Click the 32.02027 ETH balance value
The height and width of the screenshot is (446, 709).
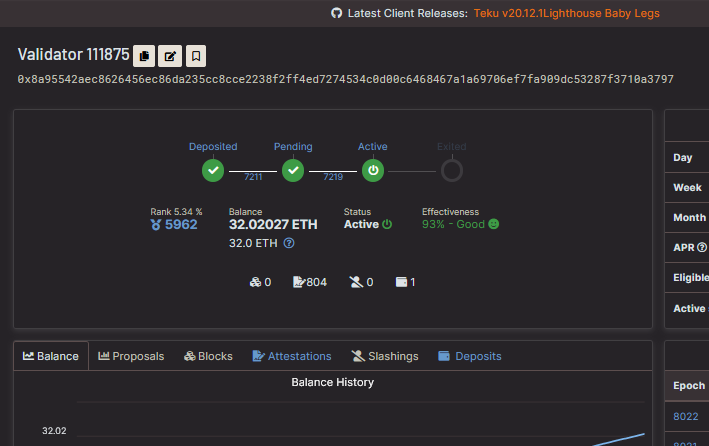click(273, 224)
